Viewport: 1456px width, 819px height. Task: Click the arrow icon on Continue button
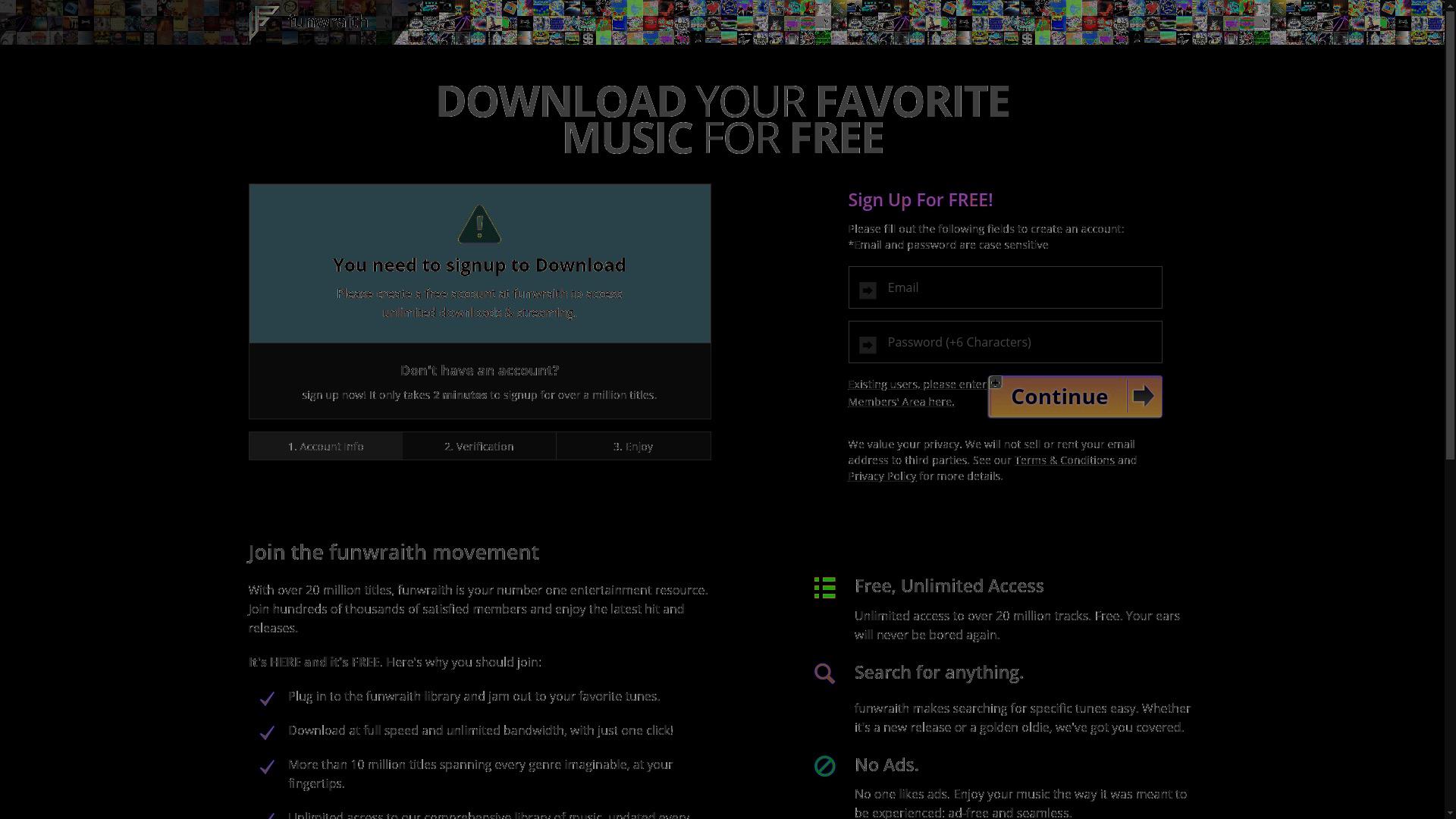1143,396
